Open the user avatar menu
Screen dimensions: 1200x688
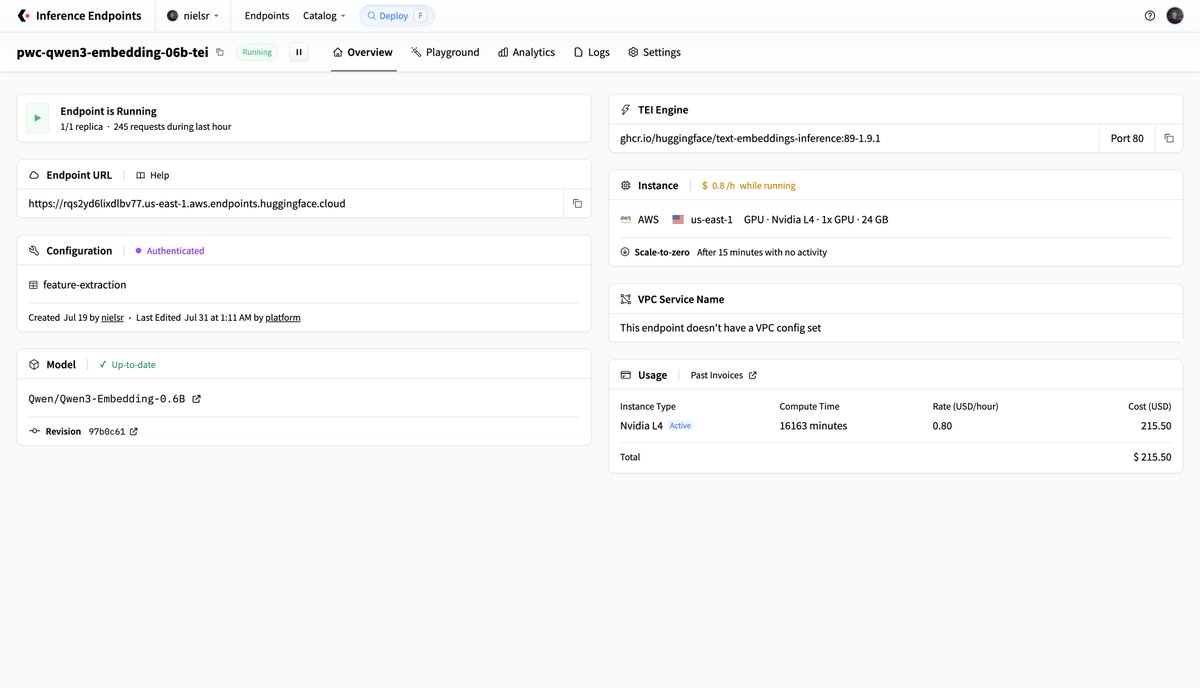[x=1175, y=16]
